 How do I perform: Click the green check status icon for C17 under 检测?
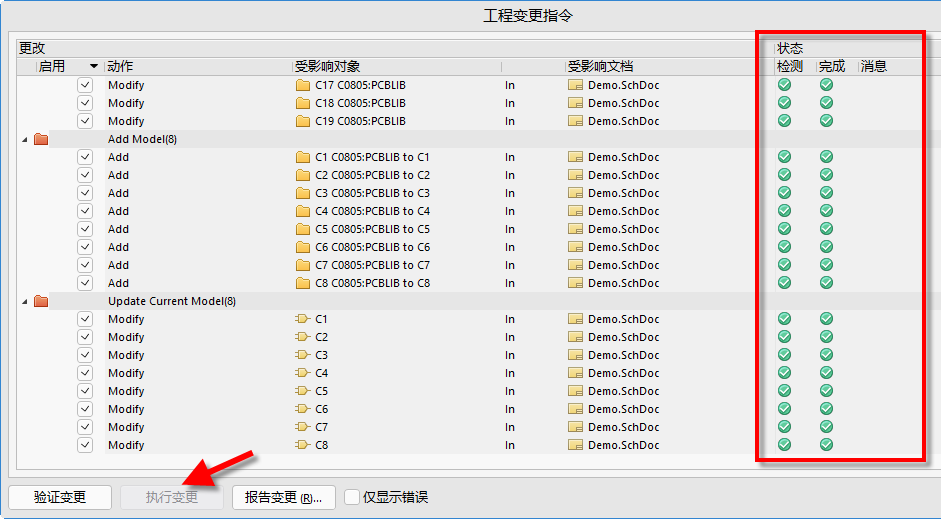[x=784, y=85]
